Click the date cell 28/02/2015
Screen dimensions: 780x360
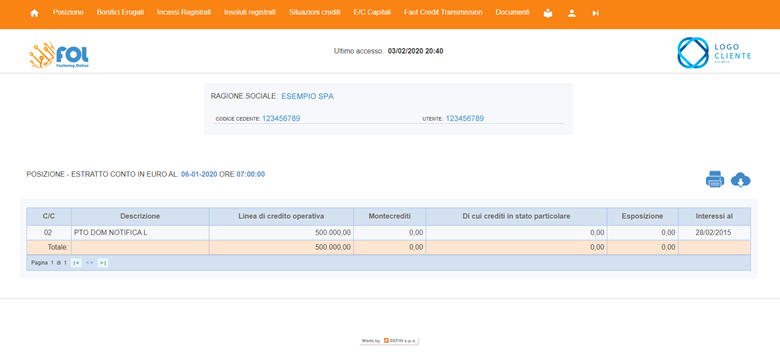click(714, 232)
